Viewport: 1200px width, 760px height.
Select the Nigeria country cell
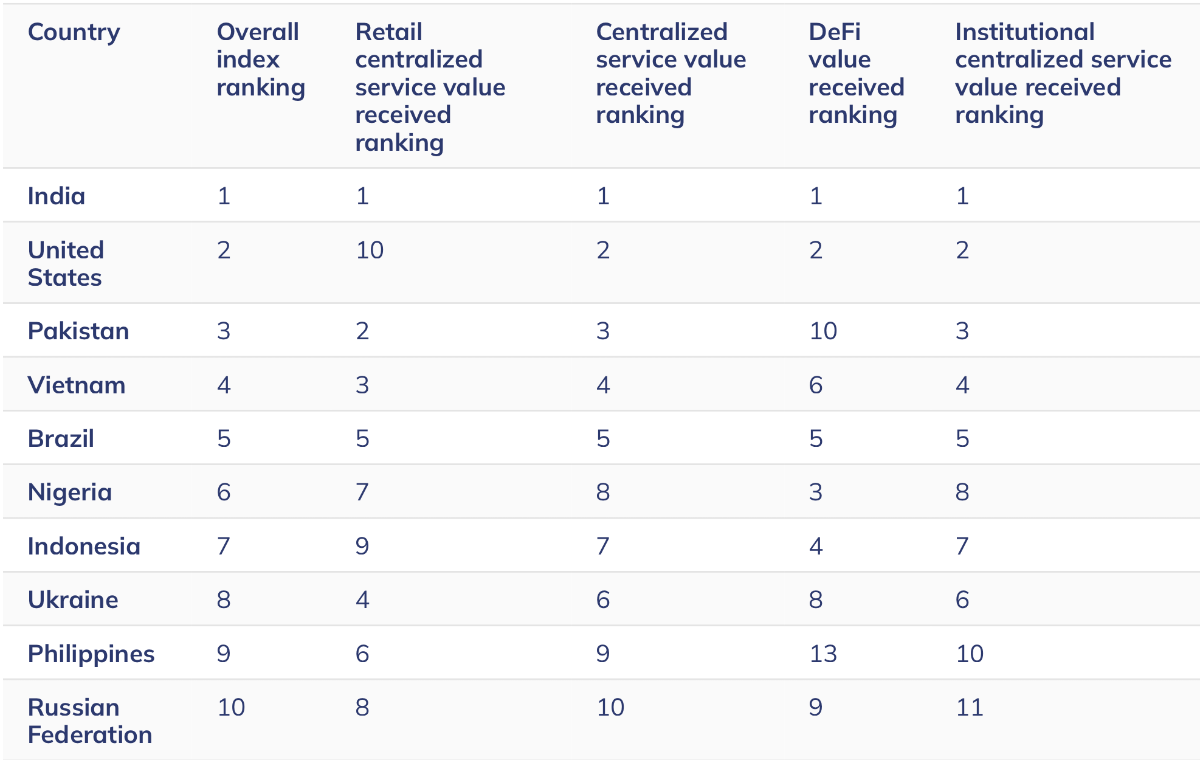69,492
